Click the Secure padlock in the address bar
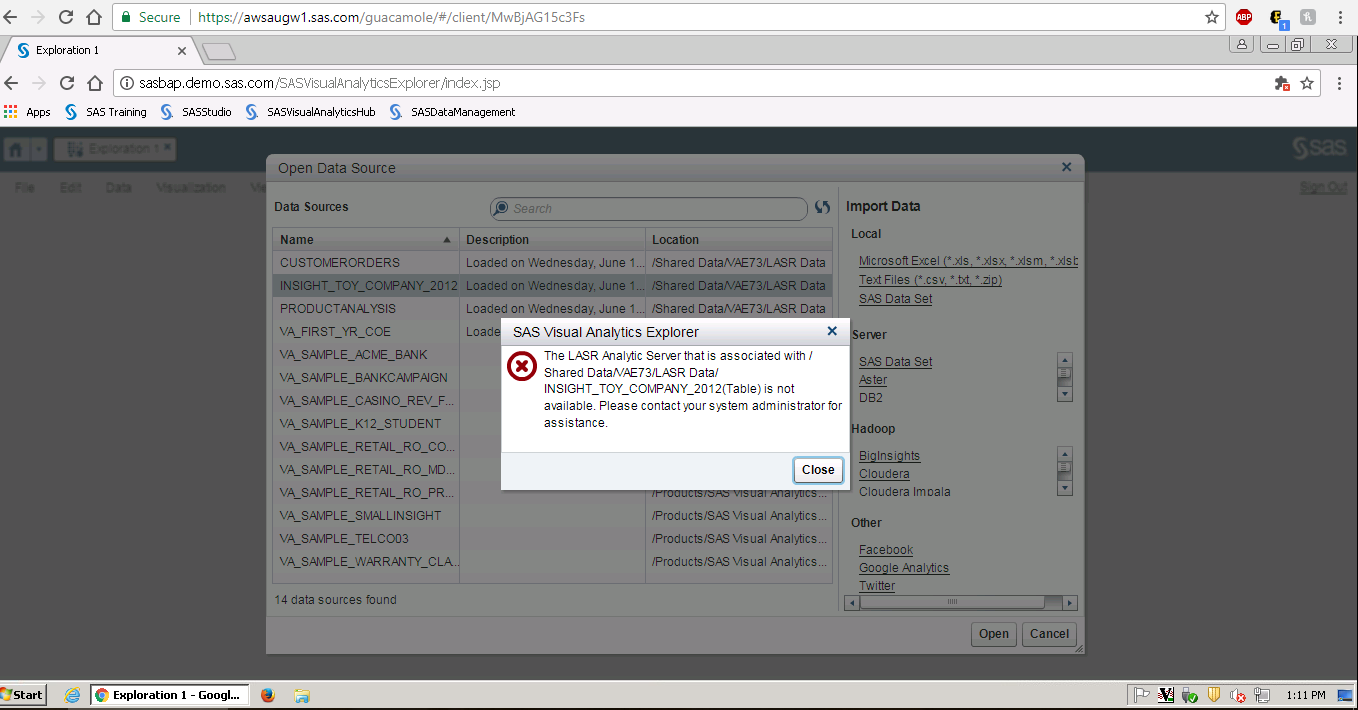The image size is (1358, 710). click(126, 17)
